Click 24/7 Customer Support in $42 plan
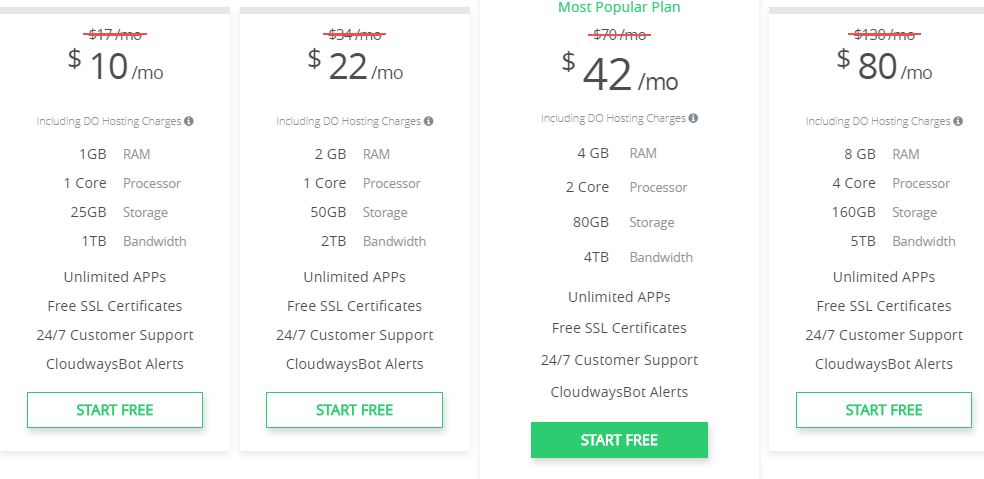Viewport: 984px width, 479px height. coord(619,360)
